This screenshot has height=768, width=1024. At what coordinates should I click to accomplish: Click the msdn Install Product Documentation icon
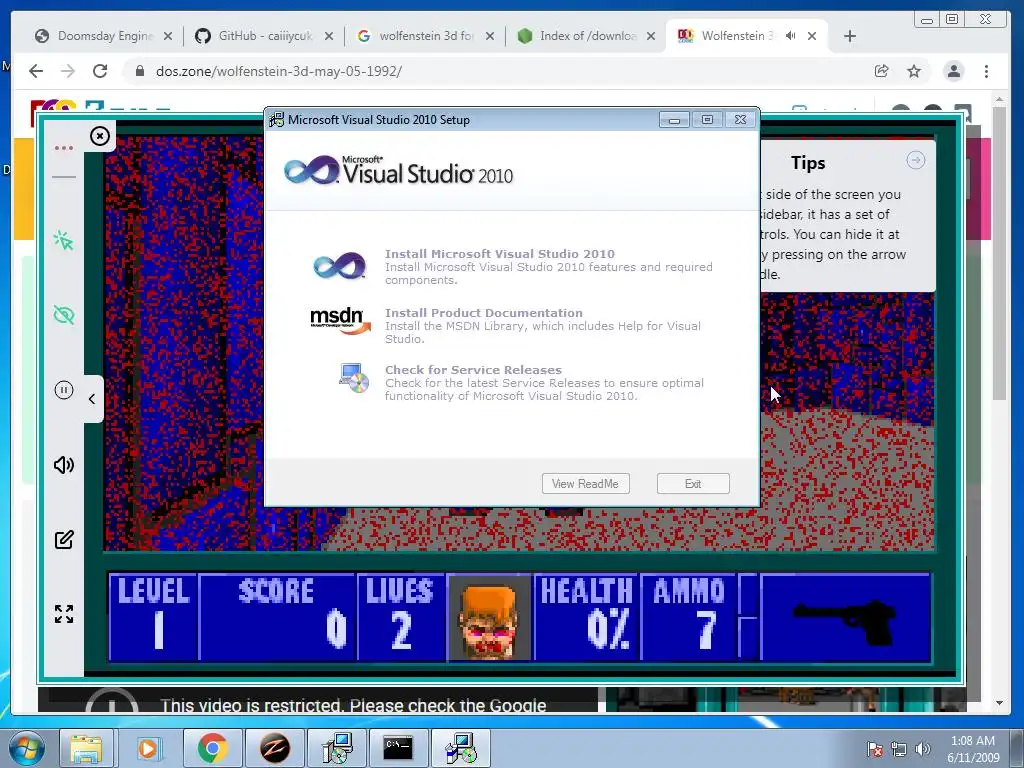[340, 321]
